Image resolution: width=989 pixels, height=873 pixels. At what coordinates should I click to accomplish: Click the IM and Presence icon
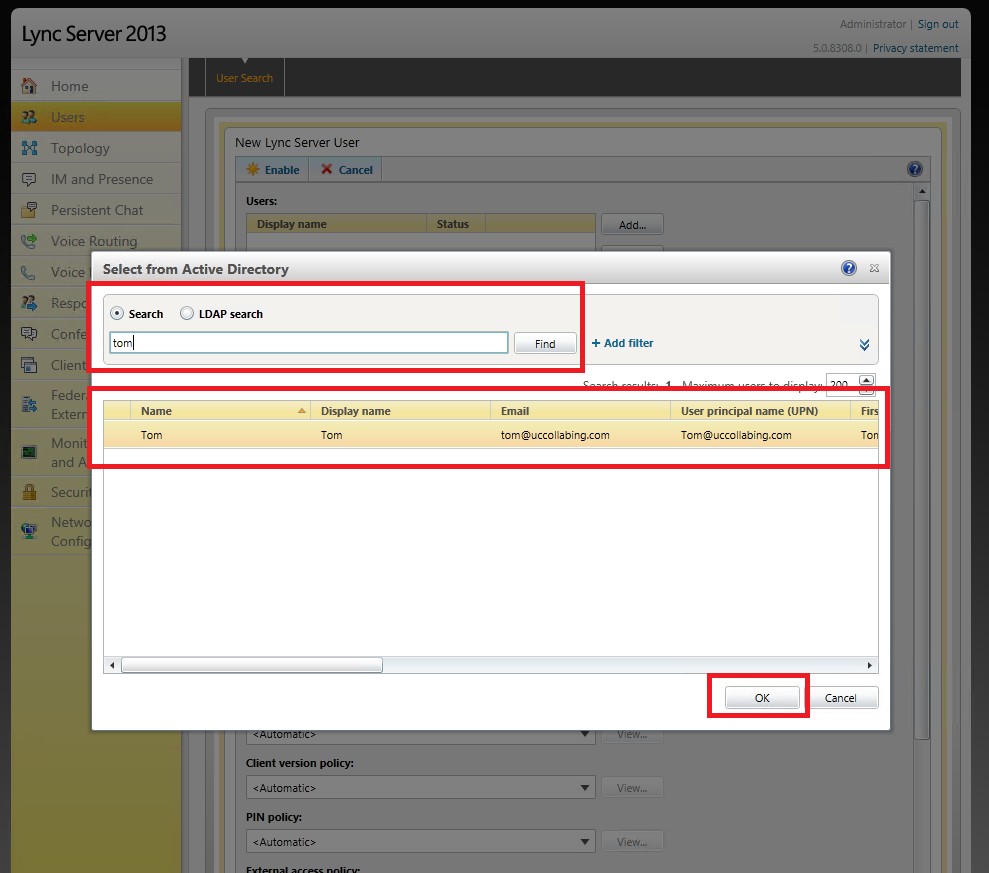(x=29, y=179)
